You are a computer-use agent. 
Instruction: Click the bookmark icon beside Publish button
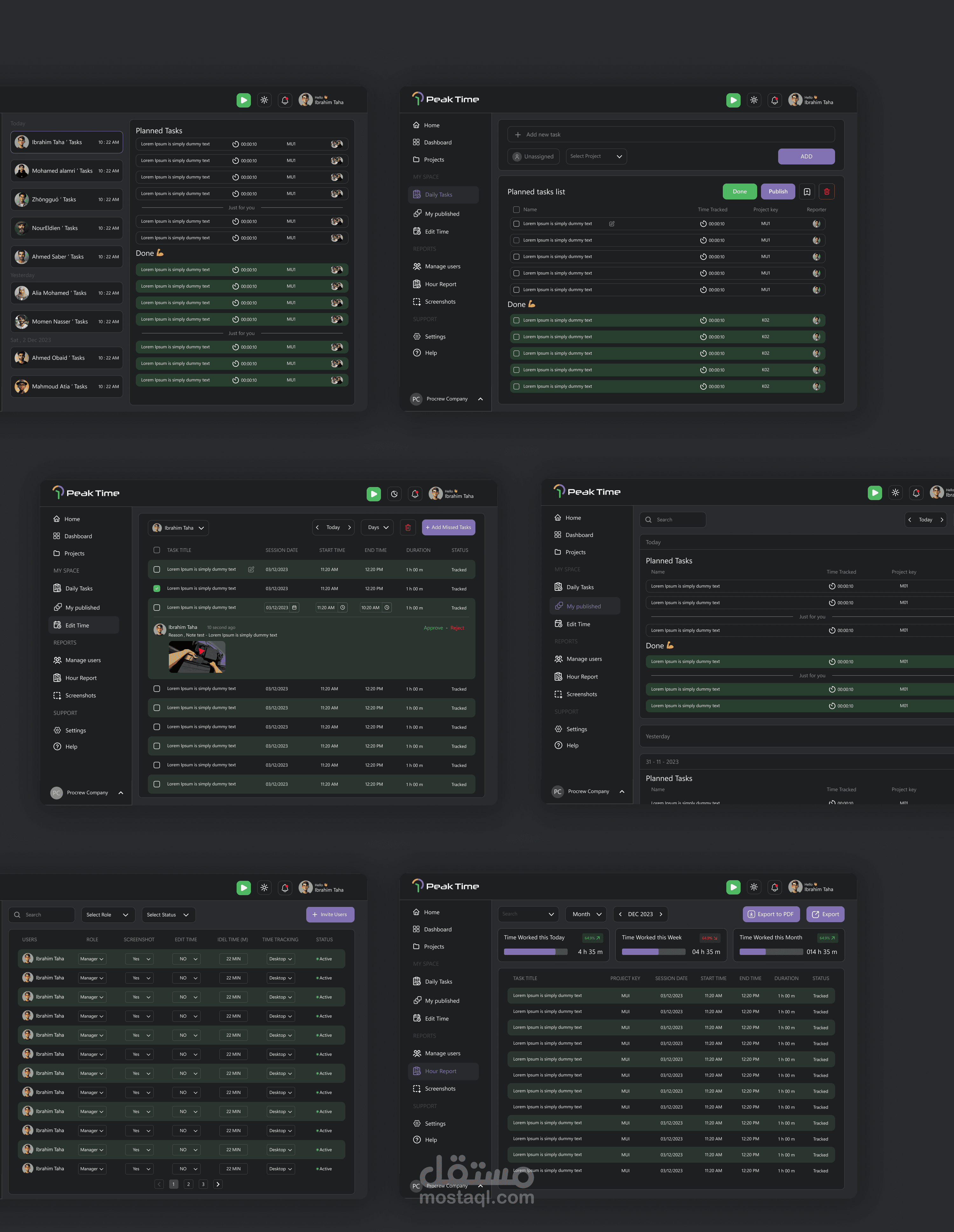click(x=807, y=192)
